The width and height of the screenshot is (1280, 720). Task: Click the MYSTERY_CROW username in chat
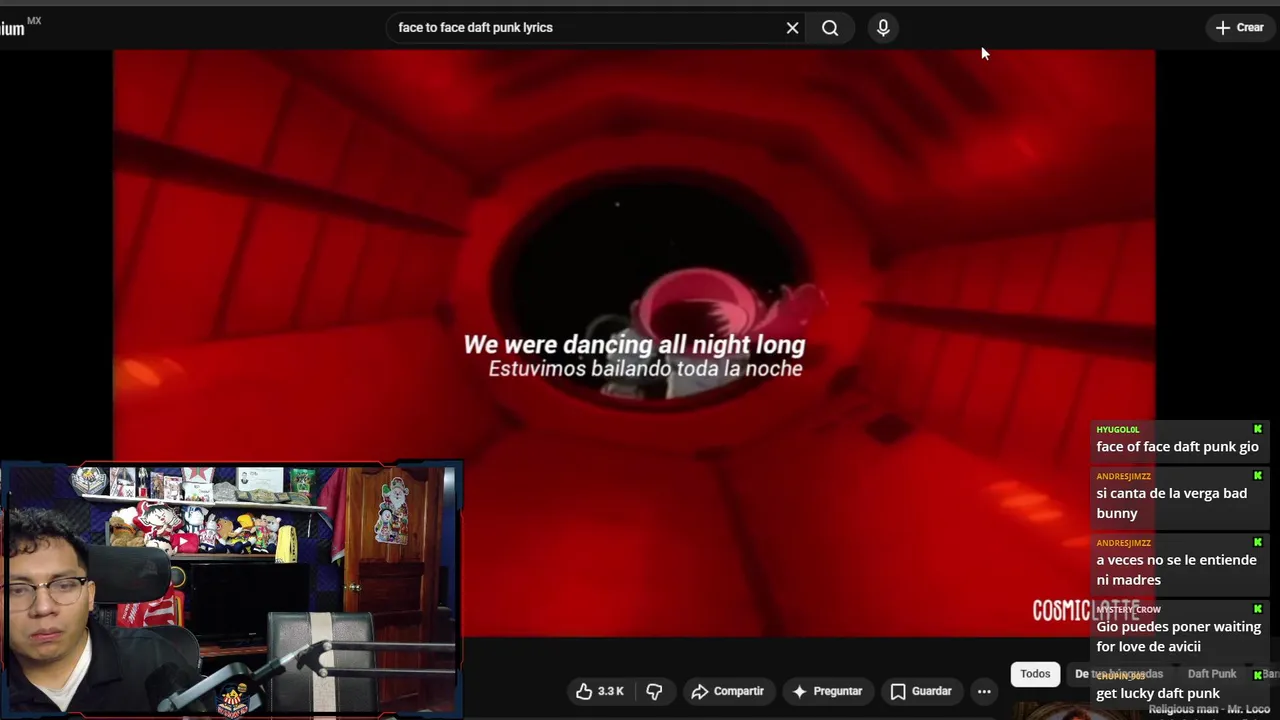[x=1128, y=609]
